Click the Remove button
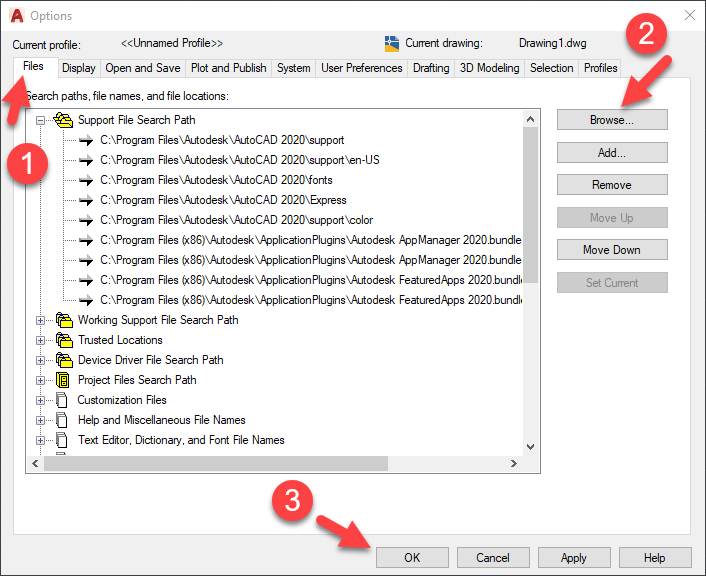Screen dimensions: 706x576 (612, 185)
